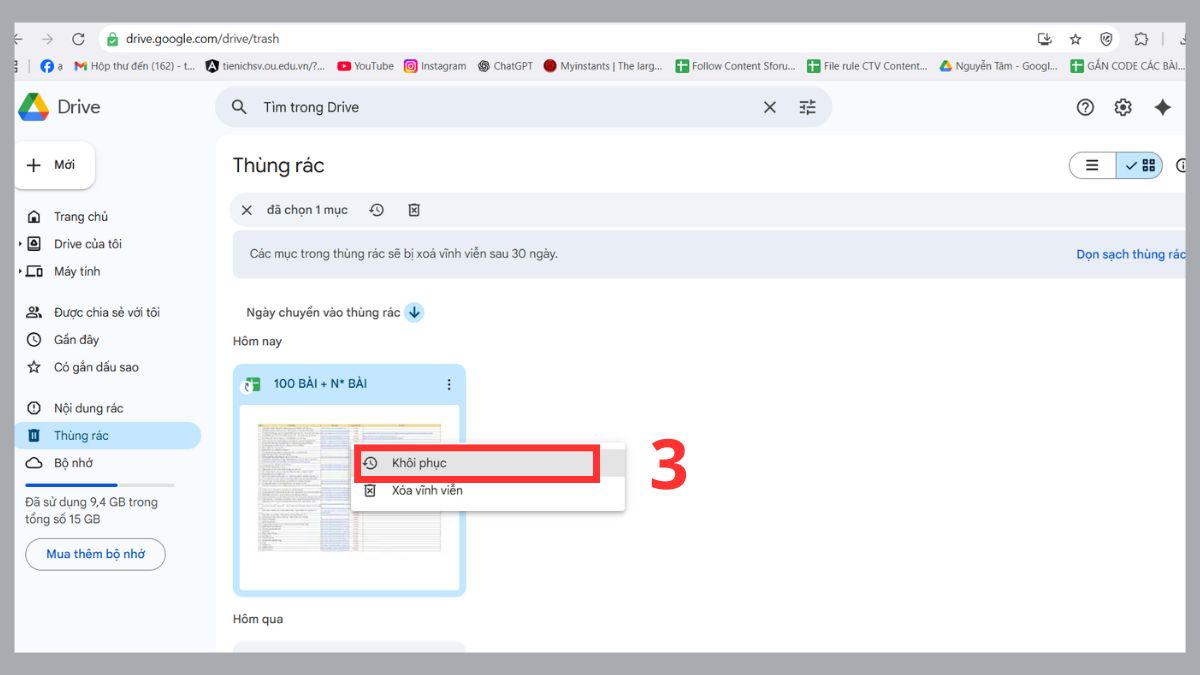Open the Facebook bookmark

[51, 66]
